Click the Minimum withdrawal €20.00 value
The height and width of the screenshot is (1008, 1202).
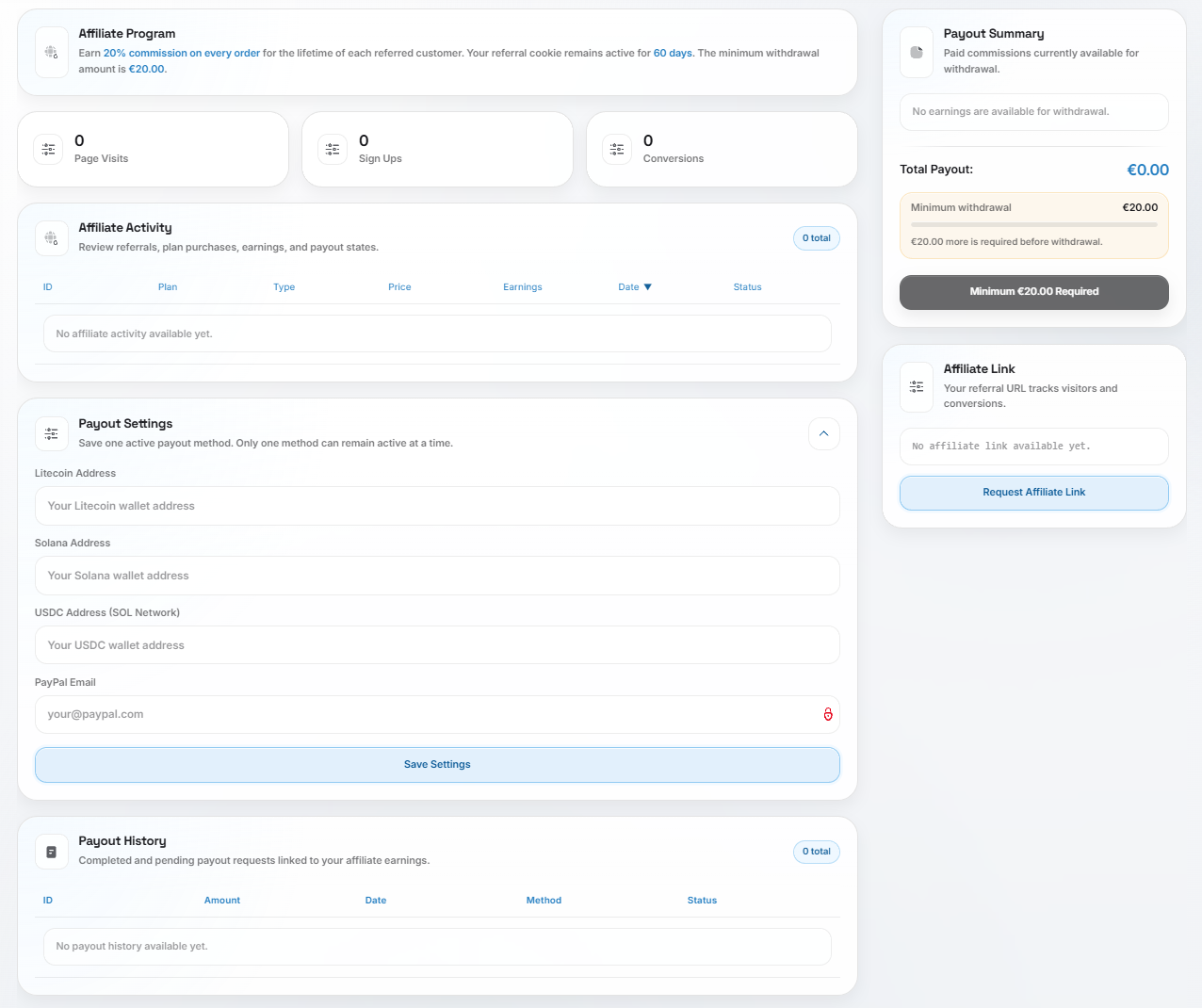coord(1140,208)
